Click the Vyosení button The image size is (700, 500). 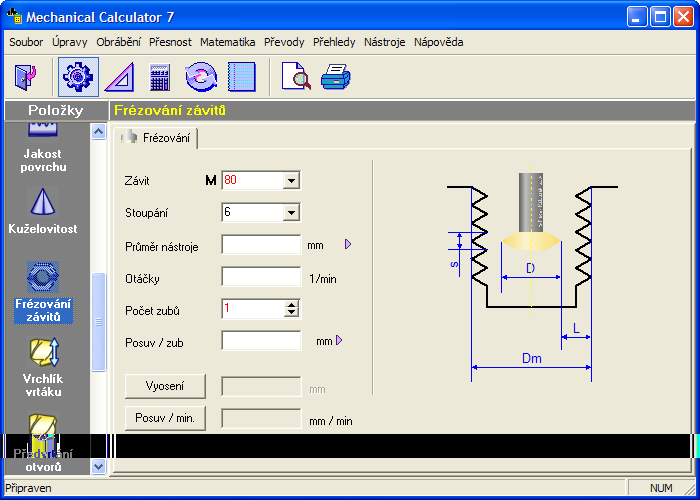click(x=165, y=386)
